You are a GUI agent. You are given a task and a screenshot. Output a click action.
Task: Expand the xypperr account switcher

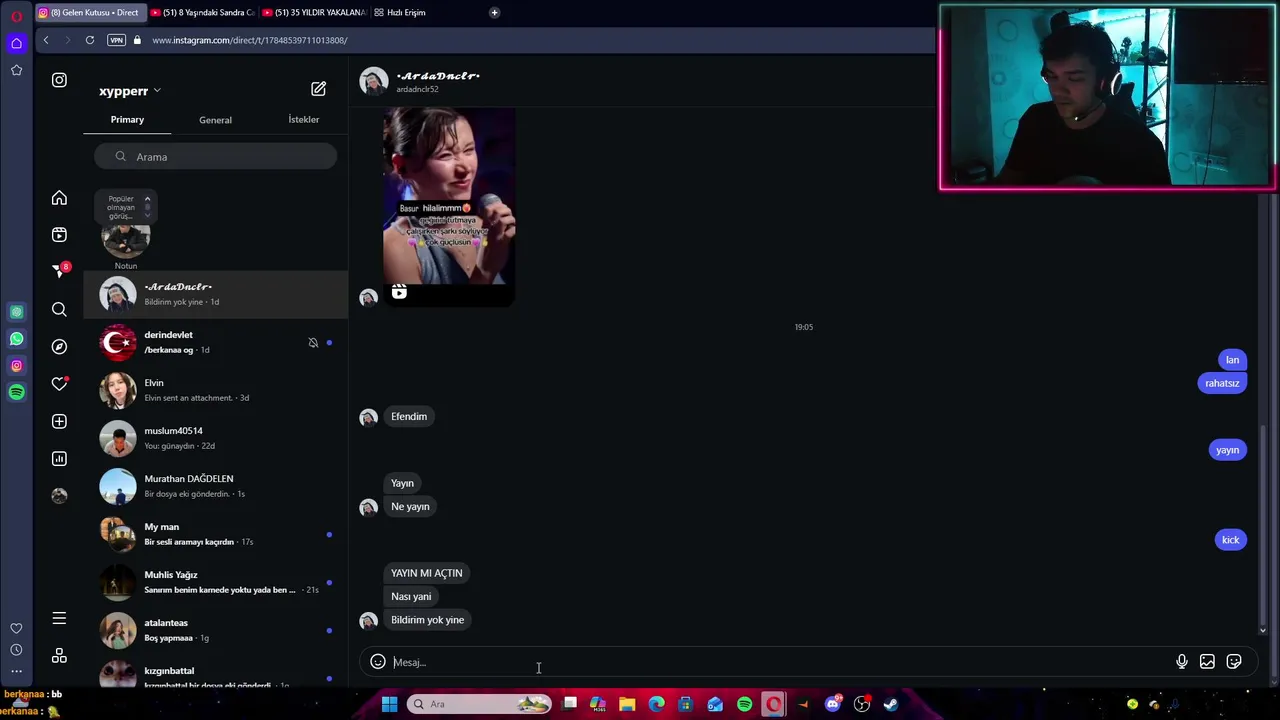click(130, 91)
